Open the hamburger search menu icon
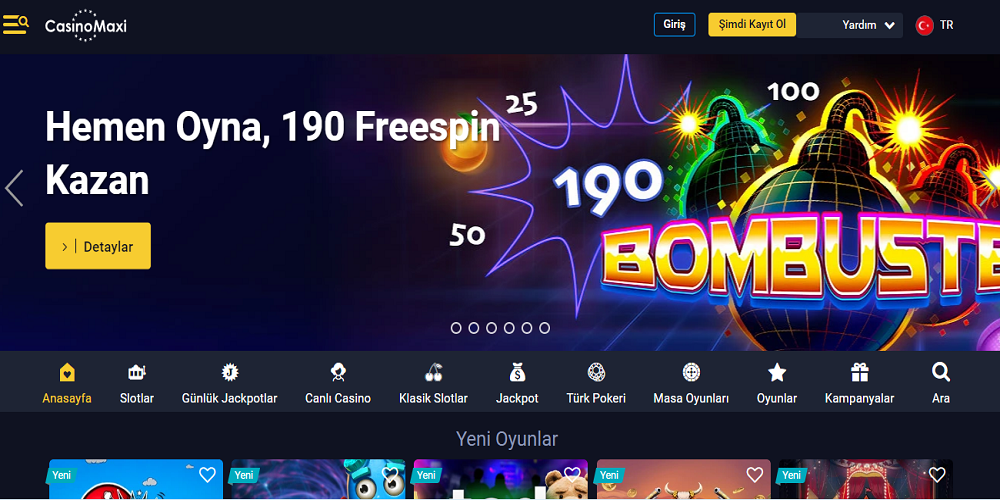Viewport: 1000px width, 500px height. (x=15, y=25)
